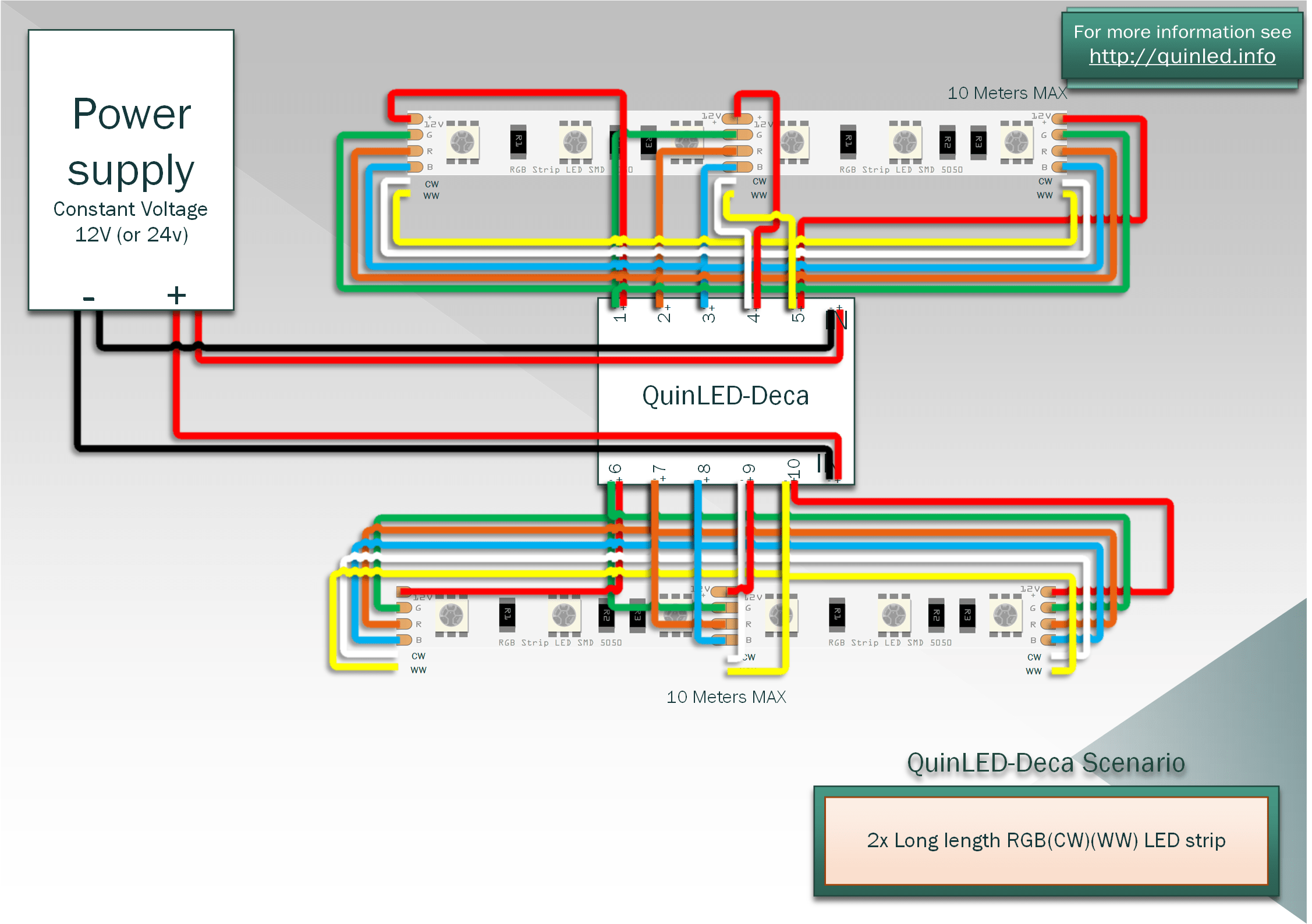
Task: Toggle channel 10 output on the Deca board
Action: [x=793, y=468]
